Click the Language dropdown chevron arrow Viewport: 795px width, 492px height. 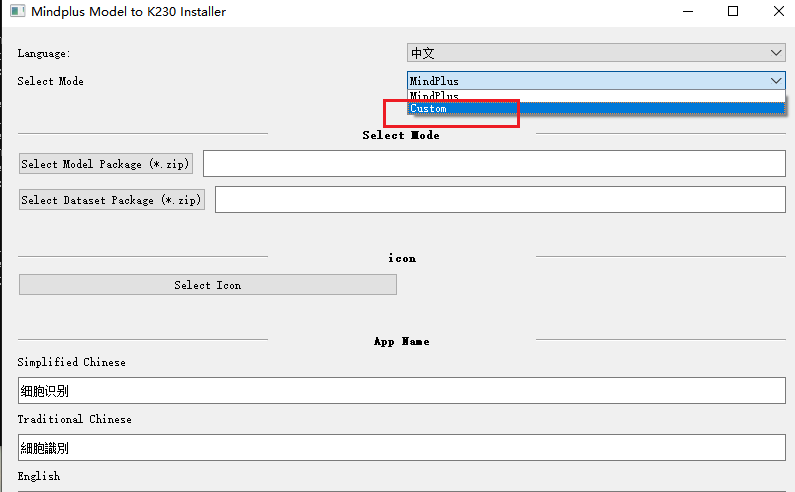pyautogui.click(x=776, y=53)
